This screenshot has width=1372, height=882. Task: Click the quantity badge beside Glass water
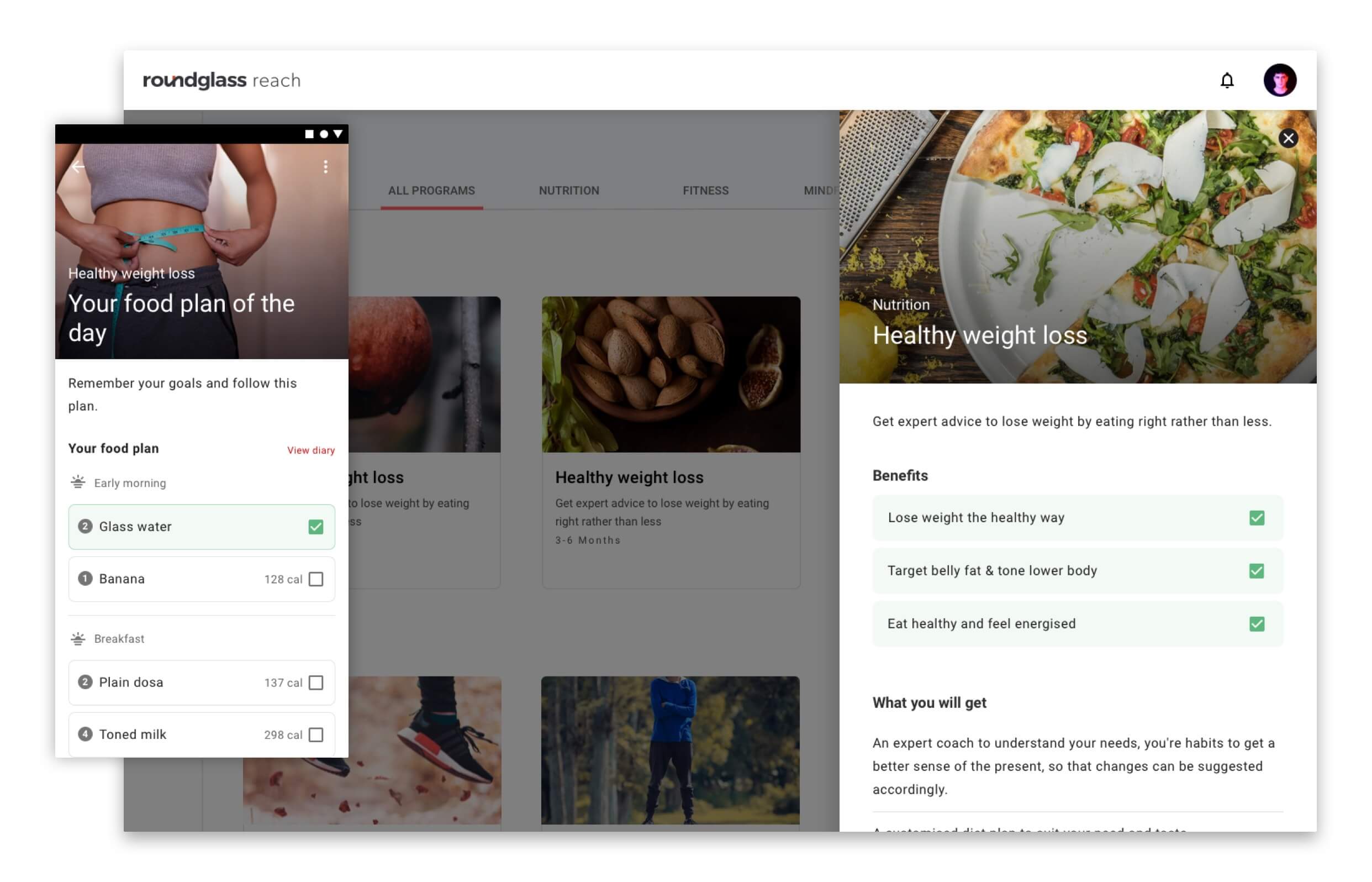(85, 526)
